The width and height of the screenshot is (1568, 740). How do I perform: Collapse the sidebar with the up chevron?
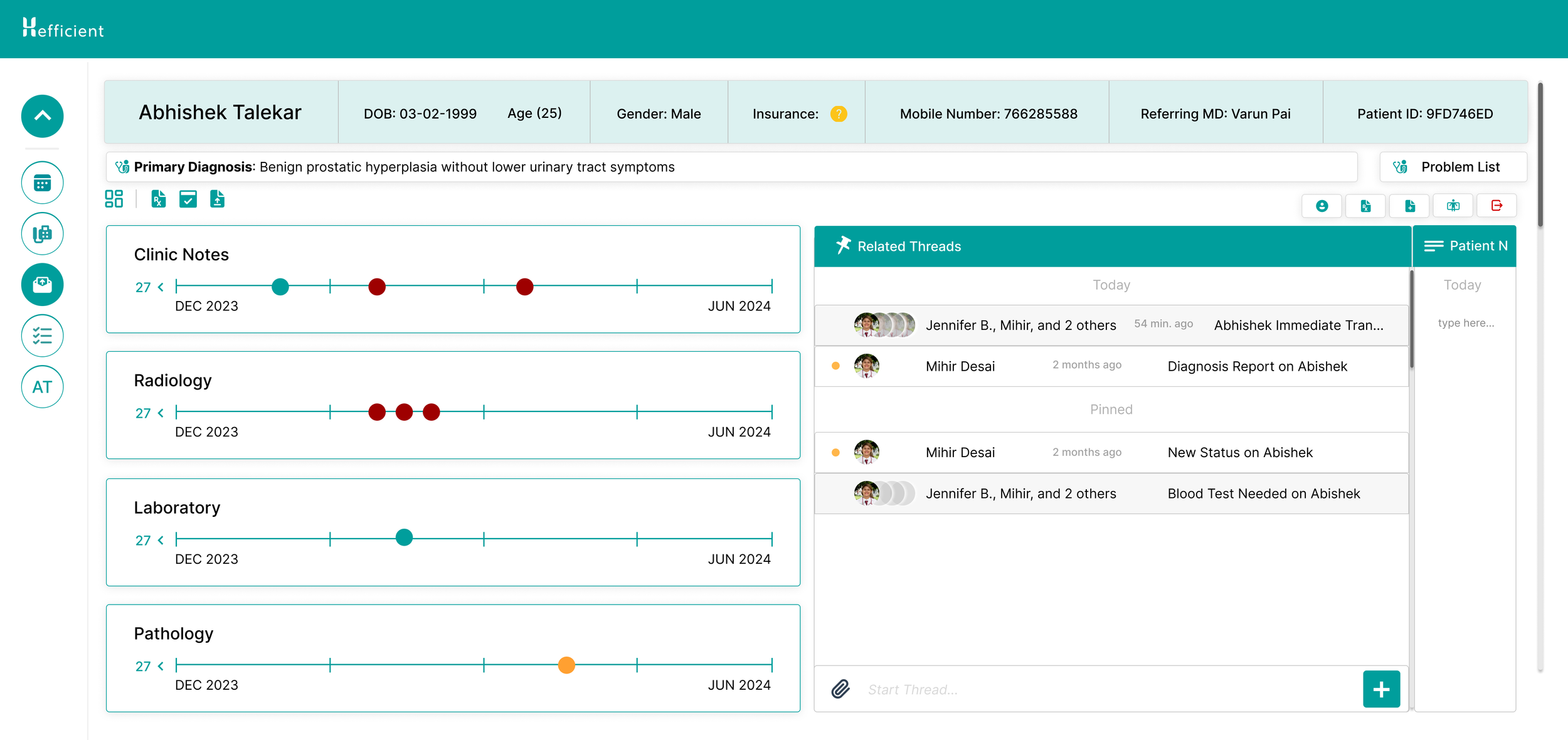pos(42,116)
